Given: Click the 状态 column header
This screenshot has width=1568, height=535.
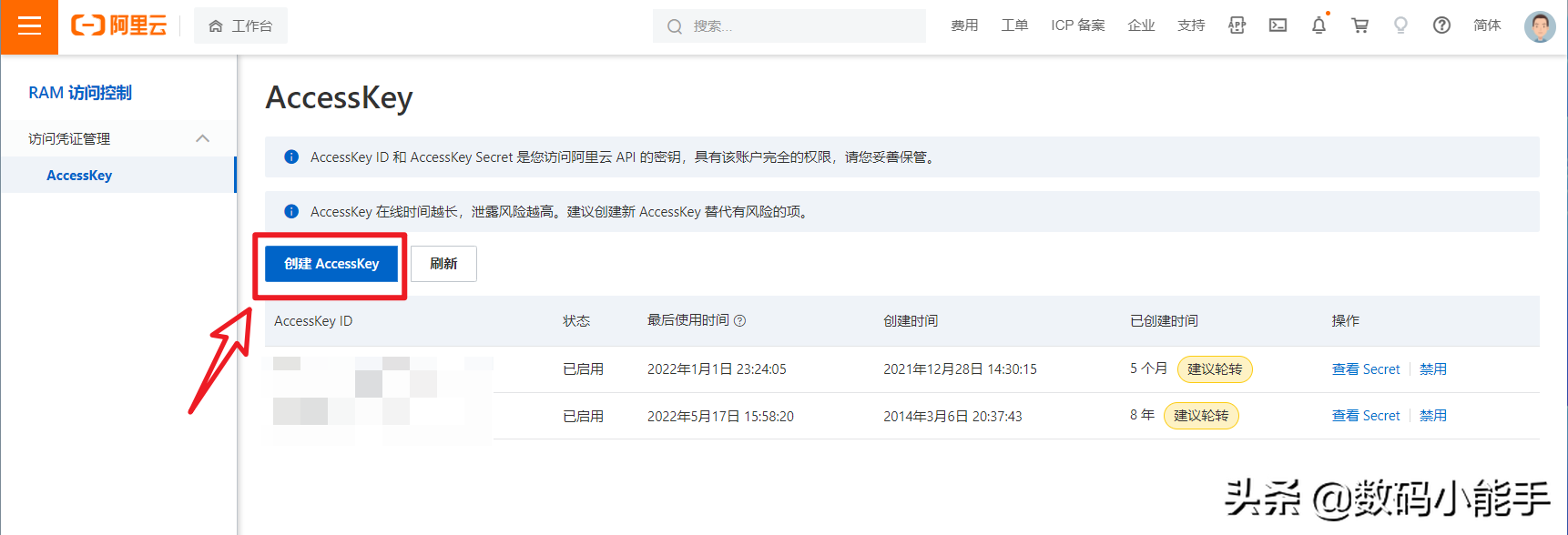Looking at the screenshot, I should (x=576, y=321).
